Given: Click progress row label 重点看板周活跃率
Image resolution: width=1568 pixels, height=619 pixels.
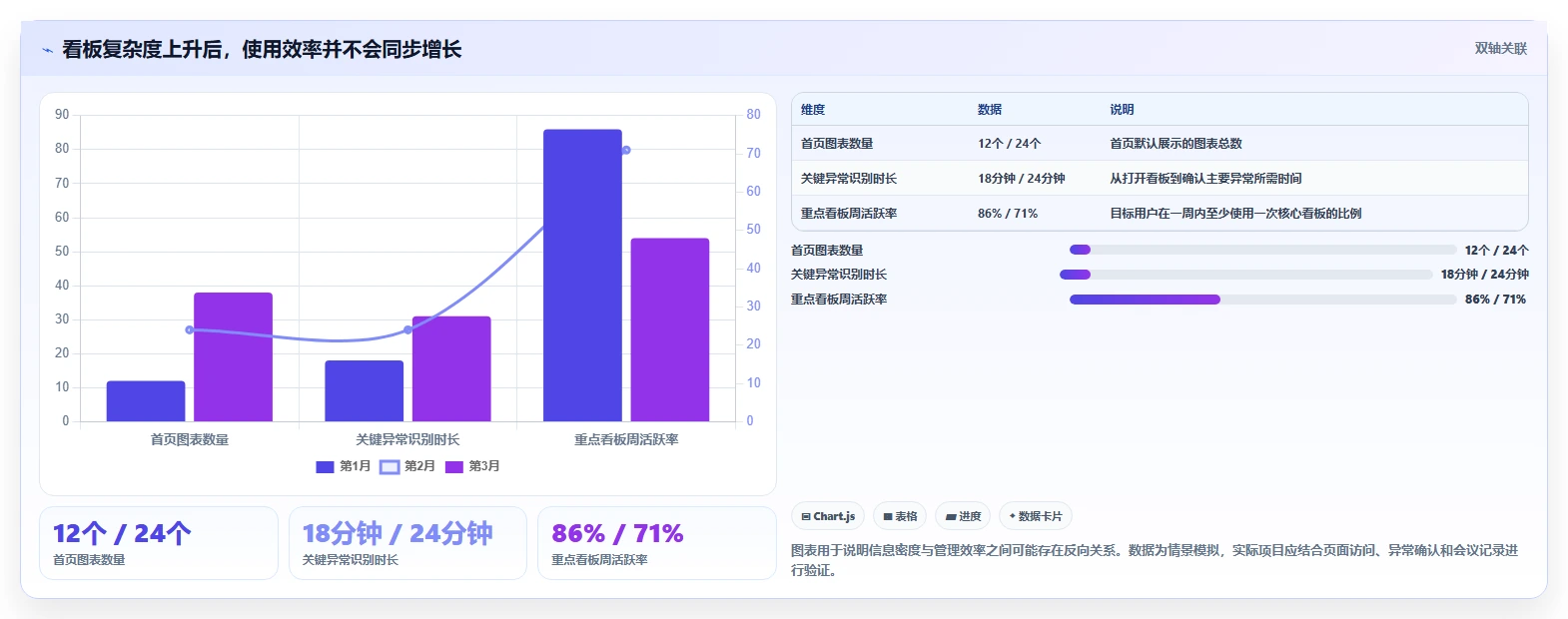Looking at the screenshot, I should tap(839, 300).
